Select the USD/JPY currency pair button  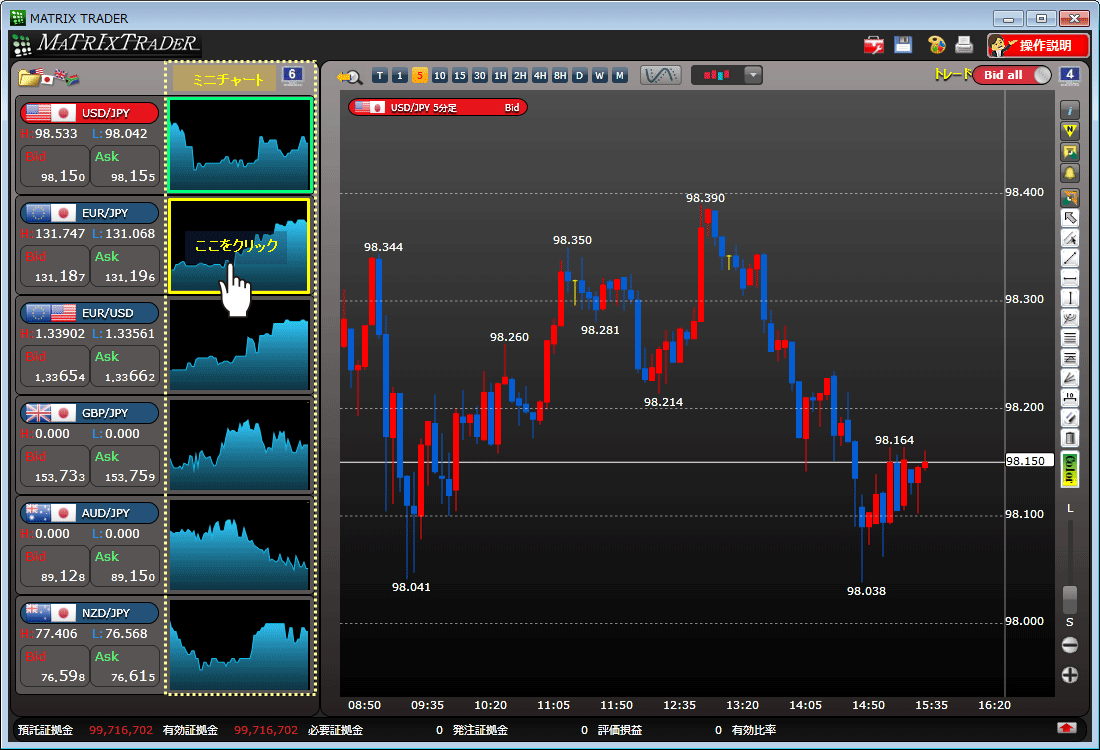tap(89, 113)
